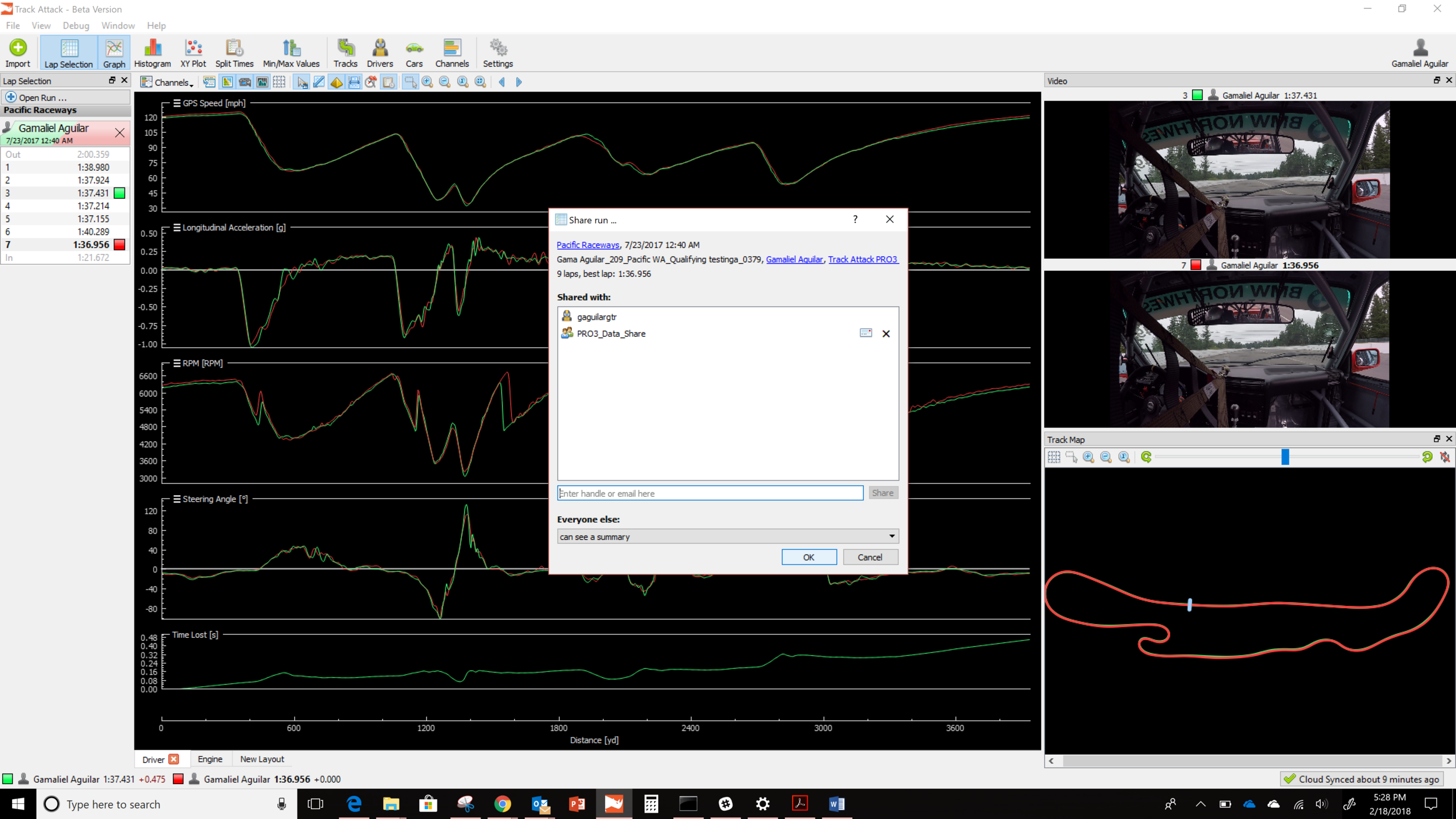The image size is (1456, 819).
Task: Open the Cars manager
Action: (x=414, y=53)
